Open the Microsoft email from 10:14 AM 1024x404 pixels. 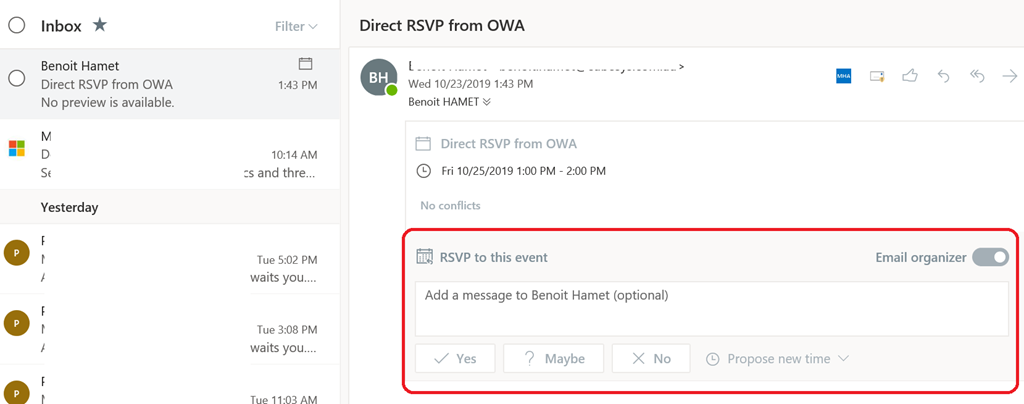coord(160,154)
